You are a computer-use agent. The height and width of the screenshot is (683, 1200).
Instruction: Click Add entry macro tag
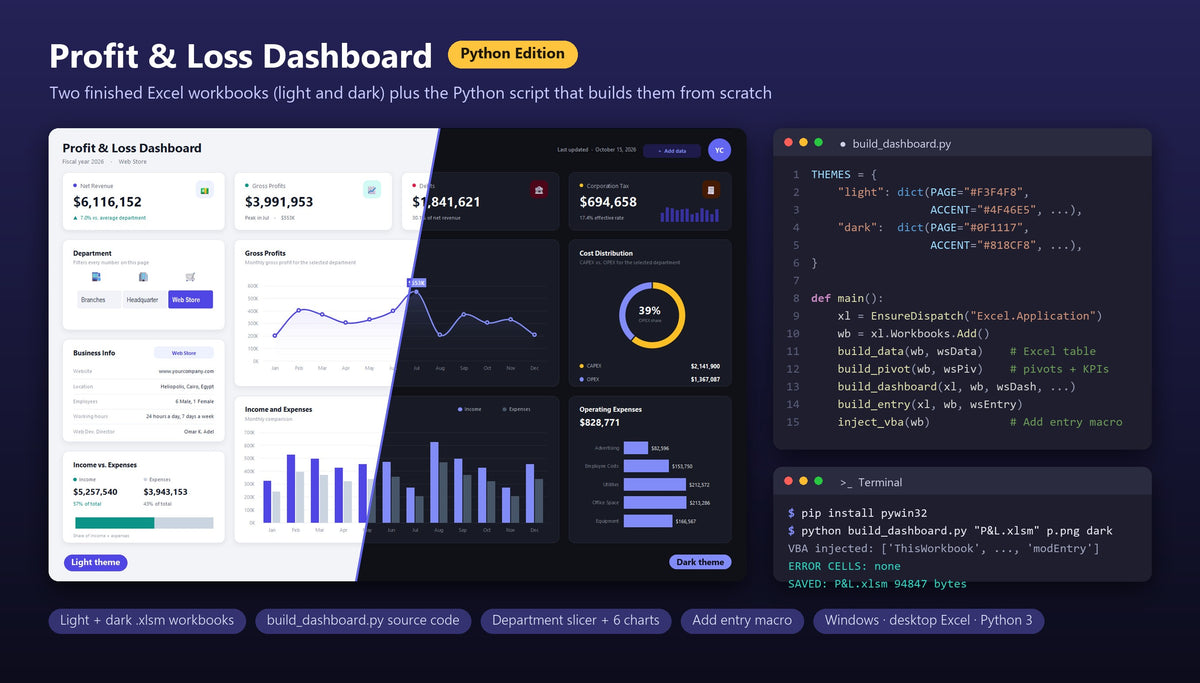[x=742, y=620]
